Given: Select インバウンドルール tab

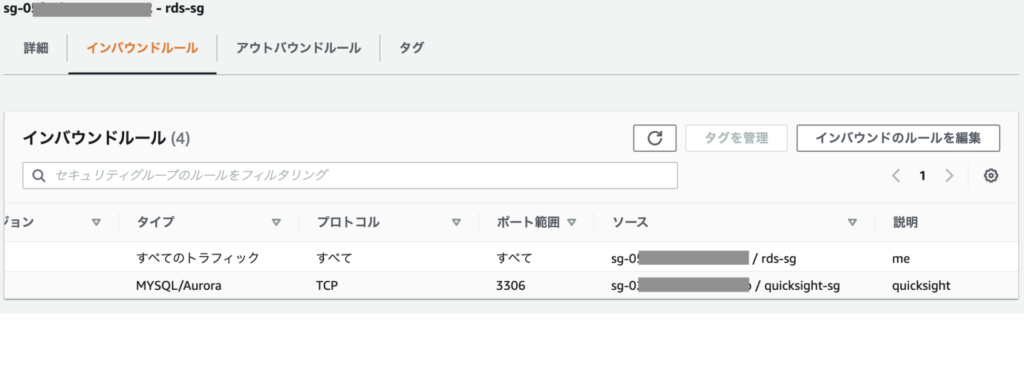Looking at the screenshot, I should coord(142,48).
